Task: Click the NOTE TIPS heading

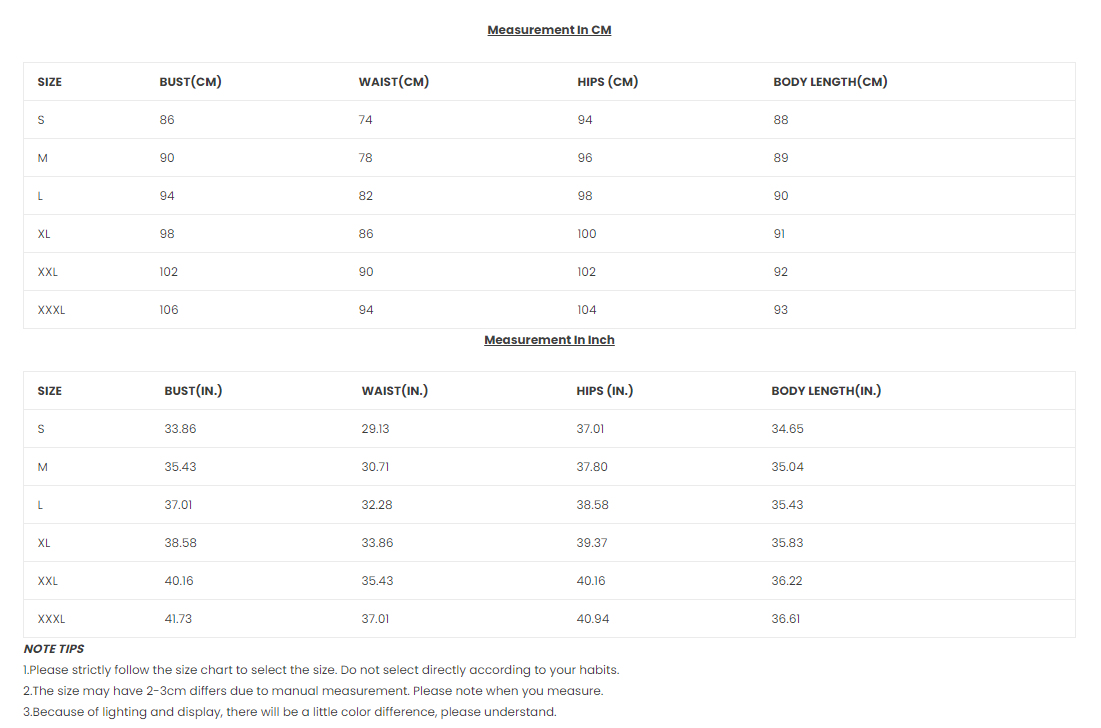Action: pyautogui.click(x=54, y=649)
